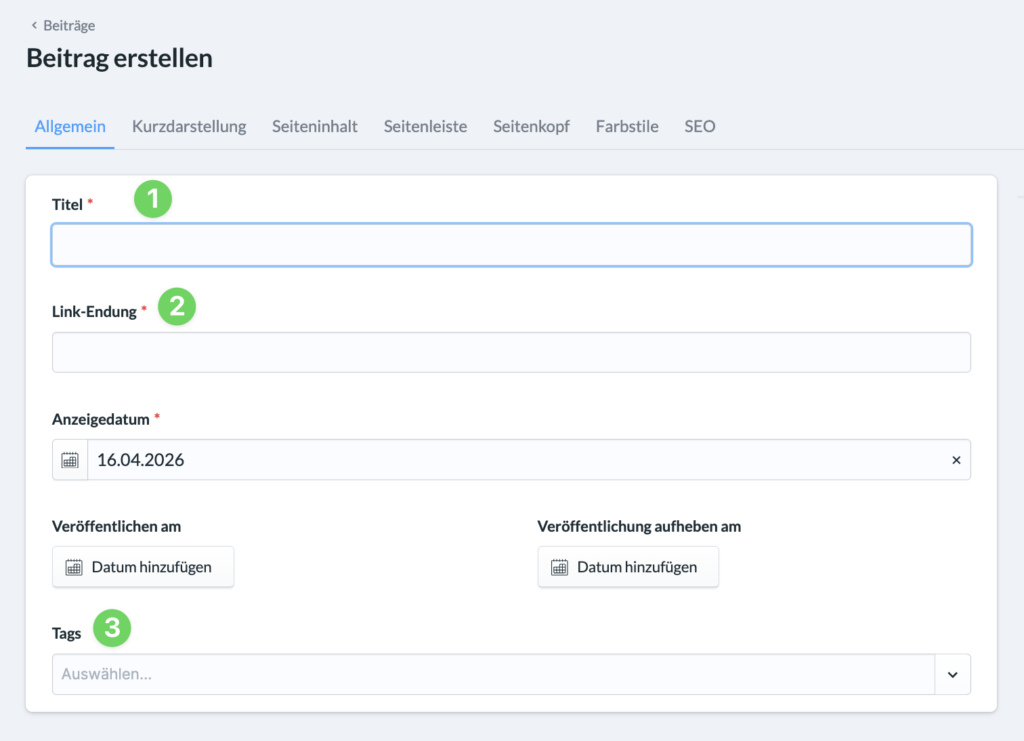Open the Seiteninhalt tab
The height and width of the screenshot is (741, 1024).
coord(315,127)
